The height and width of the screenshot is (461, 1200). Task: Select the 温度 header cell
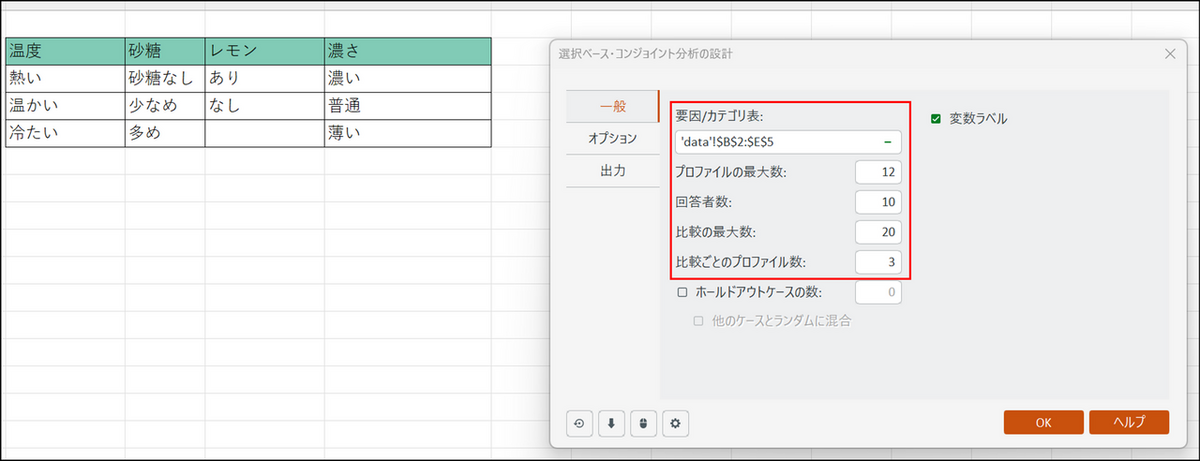pyautogui.click(x=65, y=50)
